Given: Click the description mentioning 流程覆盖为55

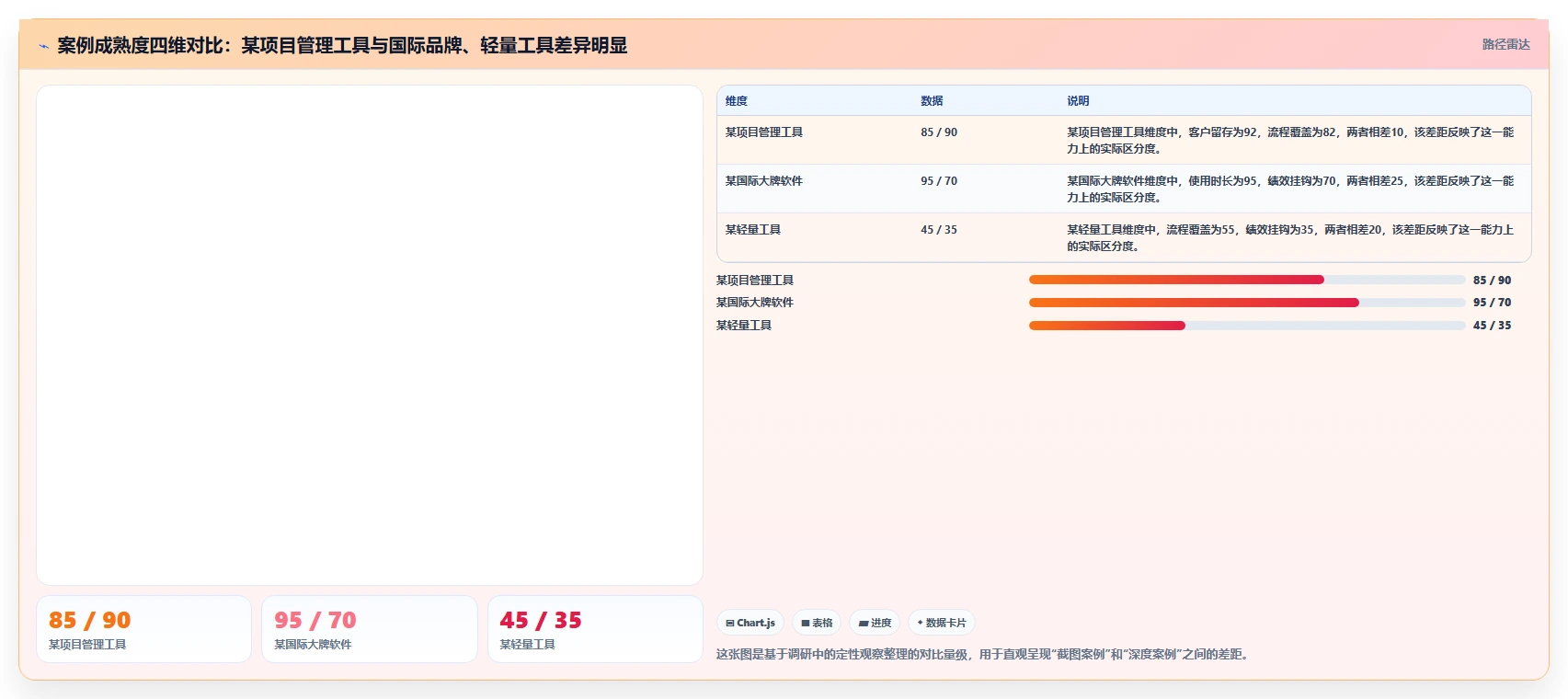Looking at the screenshot, I should 1290,238.
